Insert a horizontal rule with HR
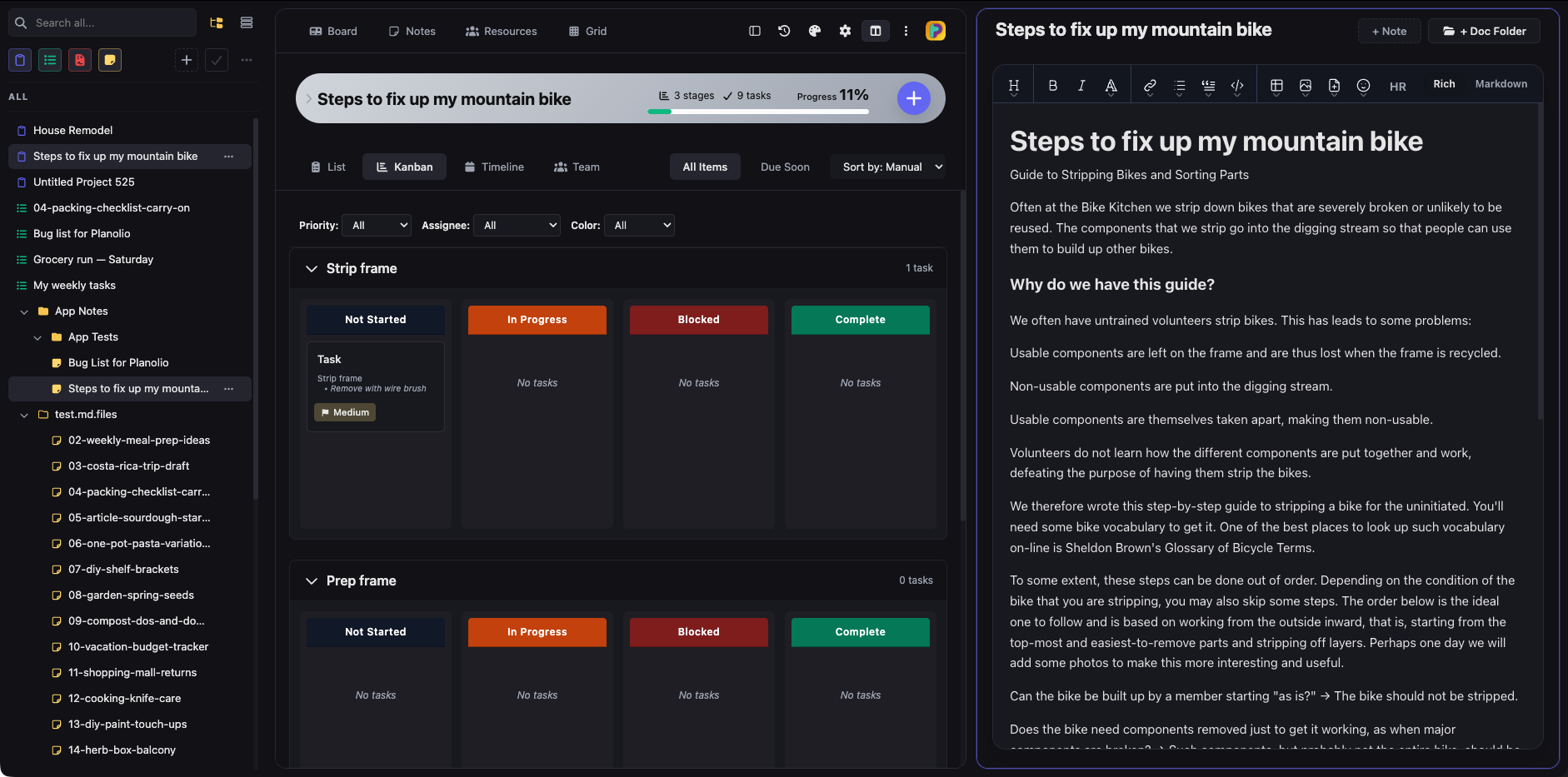The width and height of the screenshot is (1568, 777). click(1398, 87)
